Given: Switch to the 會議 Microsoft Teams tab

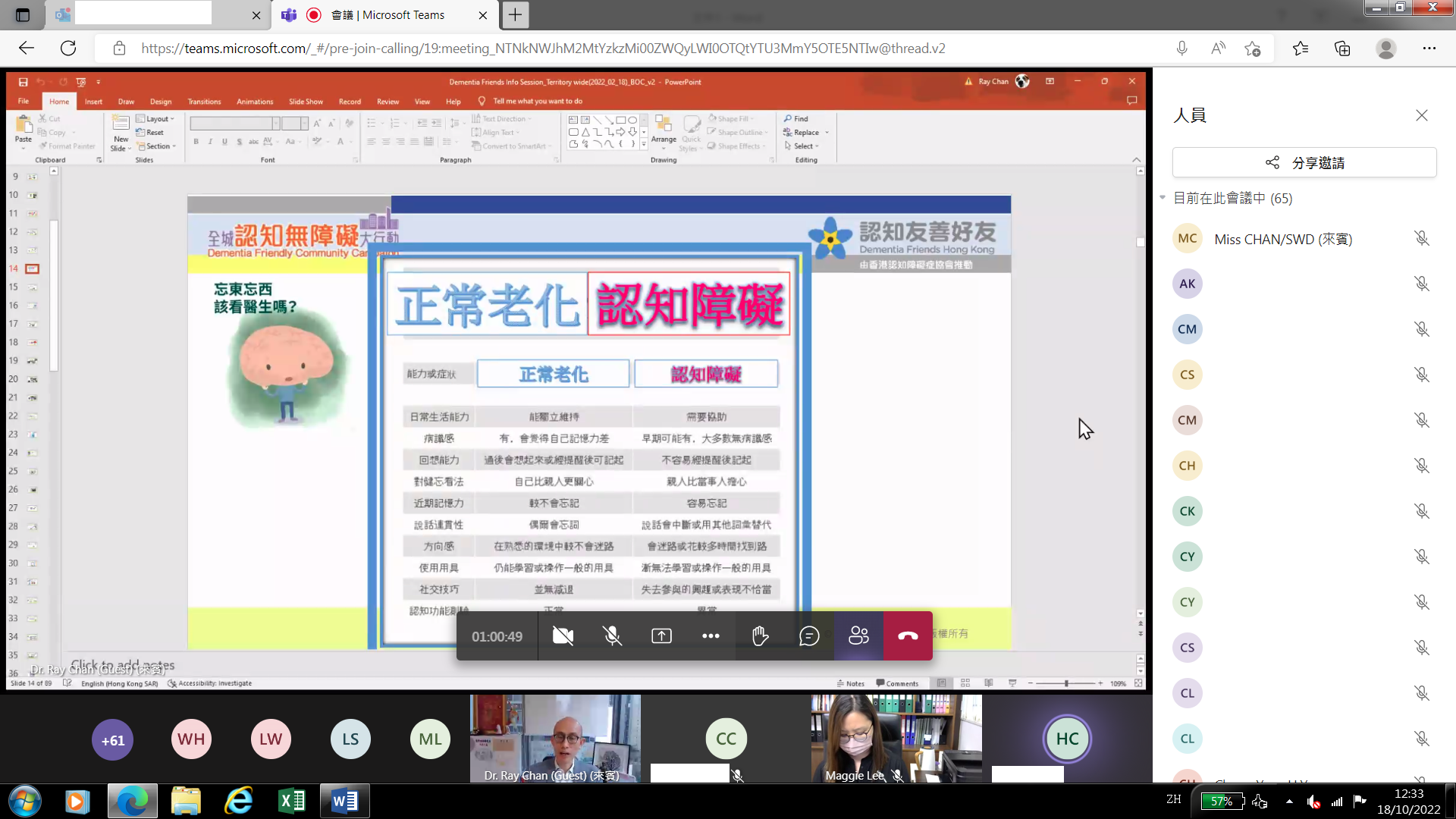Looking at the screenshot, I should point(387,15).
